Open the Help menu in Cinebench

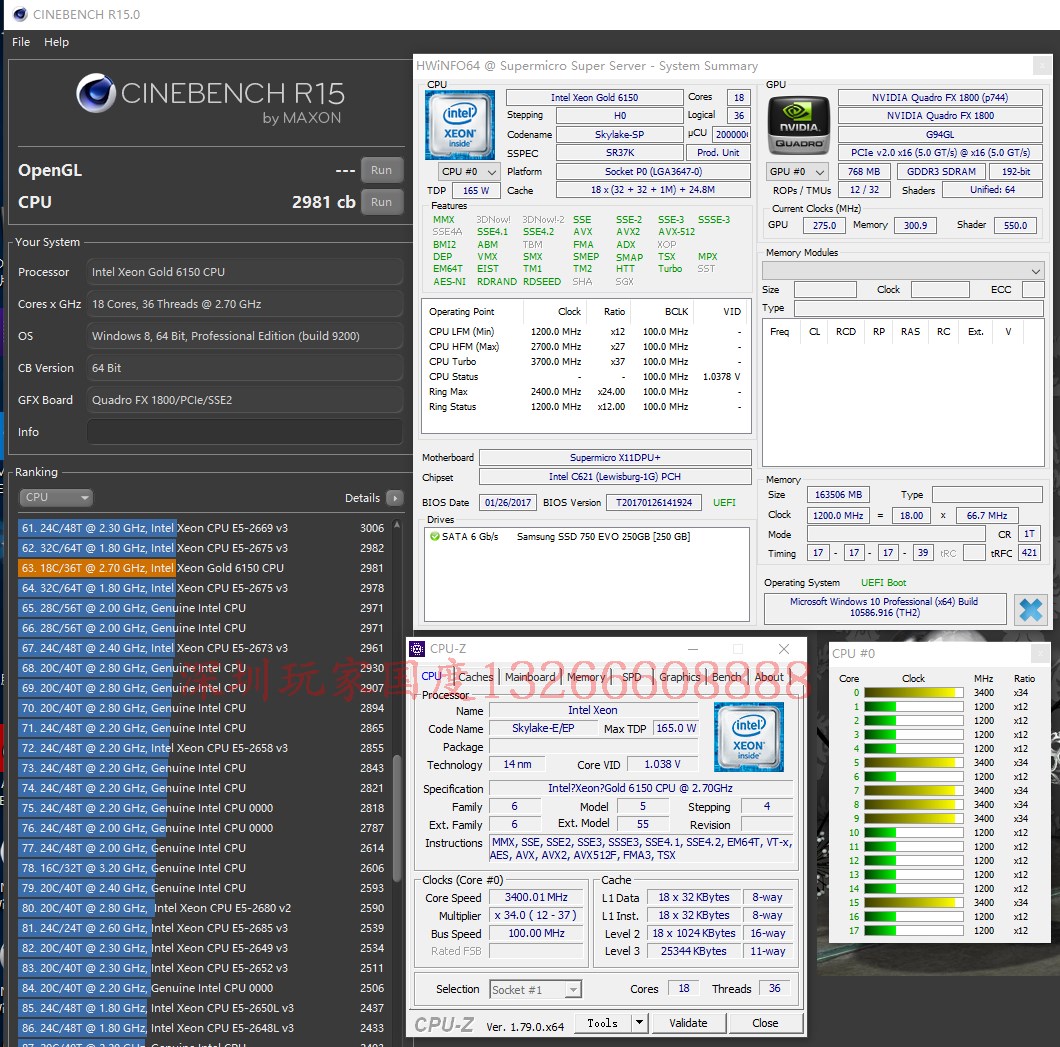click(x=56, y=42)
